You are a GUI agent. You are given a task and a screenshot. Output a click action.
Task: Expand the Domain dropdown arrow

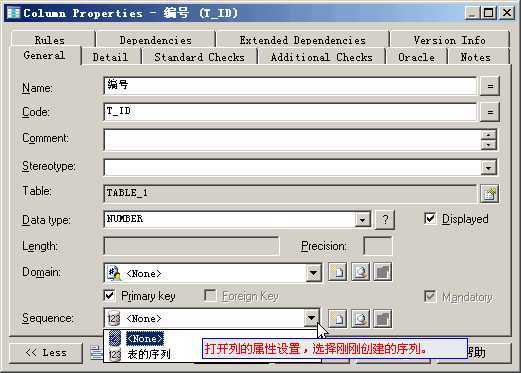pyautogui.click(x=313, y=273)
